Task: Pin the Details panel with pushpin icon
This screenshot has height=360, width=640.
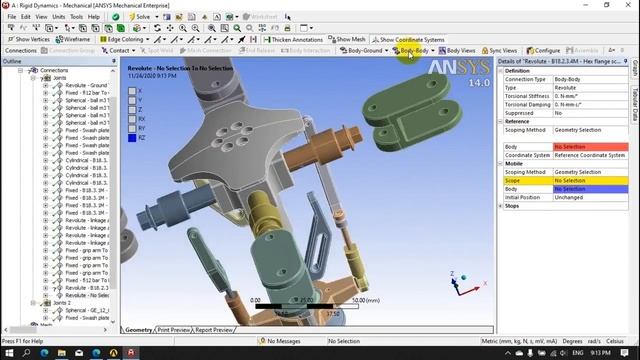Action: (x=625, y=61)
